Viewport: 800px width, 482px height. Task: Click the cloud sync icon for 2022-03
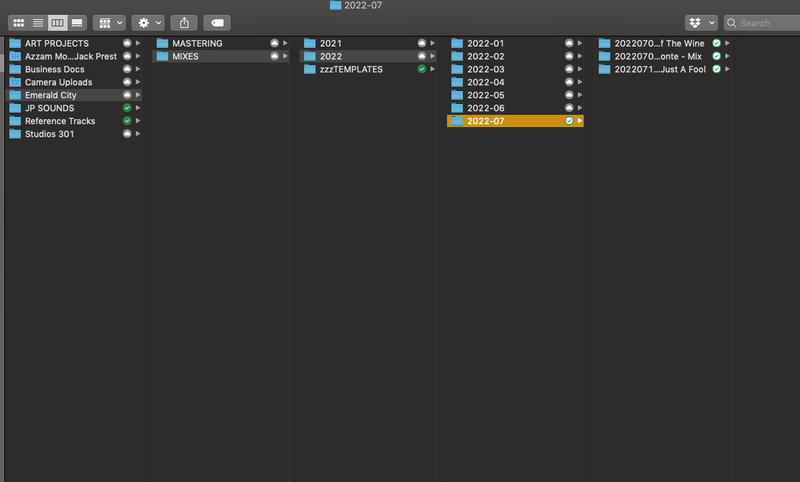tap(569, 69)
